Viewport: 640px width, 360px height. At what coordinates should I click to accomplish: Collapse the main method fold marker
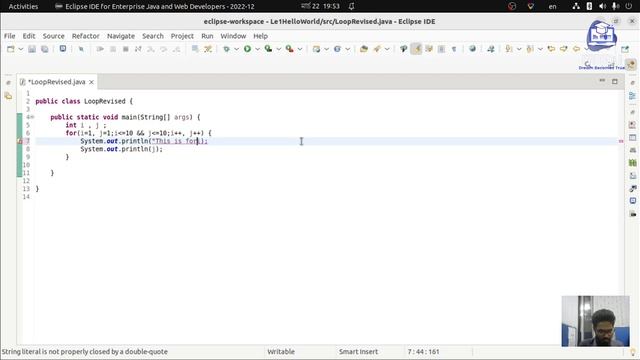coord(33,117)
